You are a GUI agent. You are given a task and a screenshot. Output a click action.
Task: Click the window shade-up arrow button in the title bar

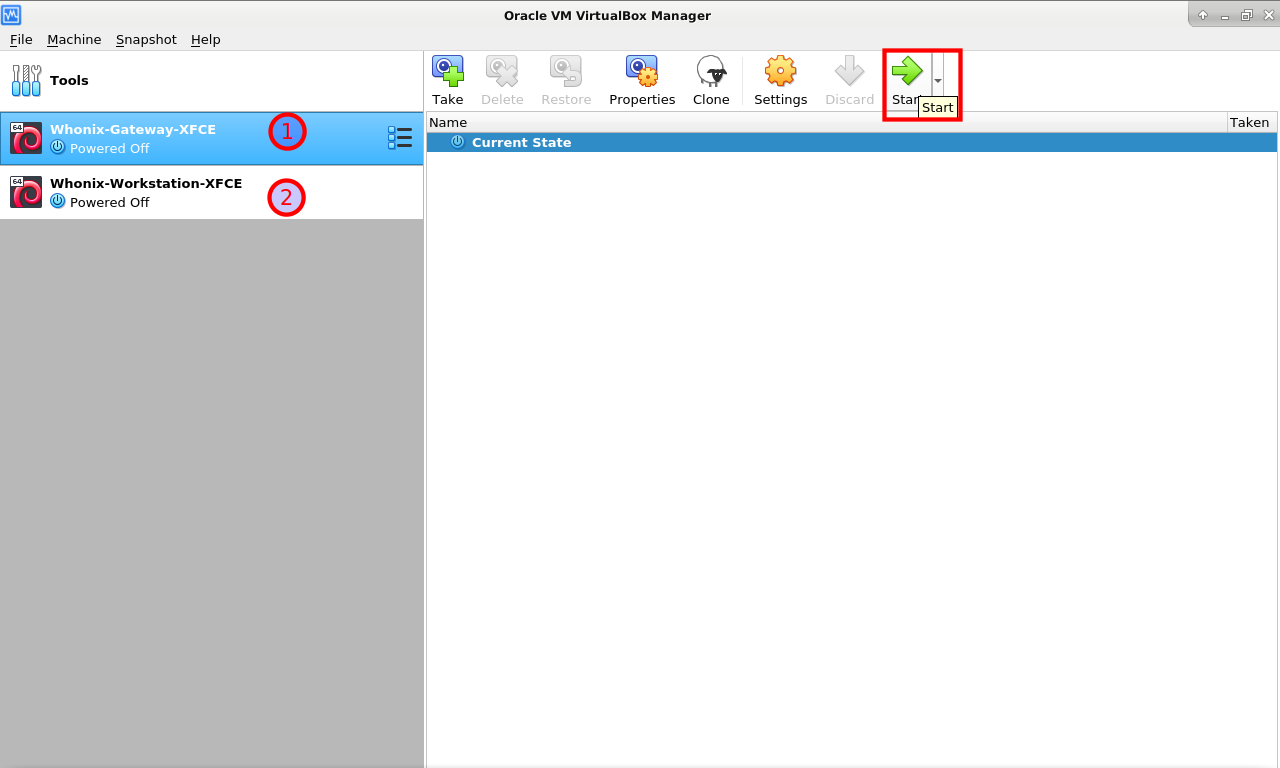1203,15
